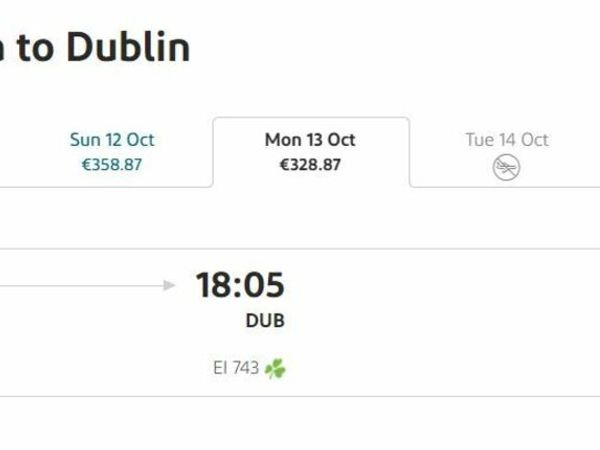This screenshot has width=600, height=450.
Task: Click the 18:05 arrival time
Action: 240,285
